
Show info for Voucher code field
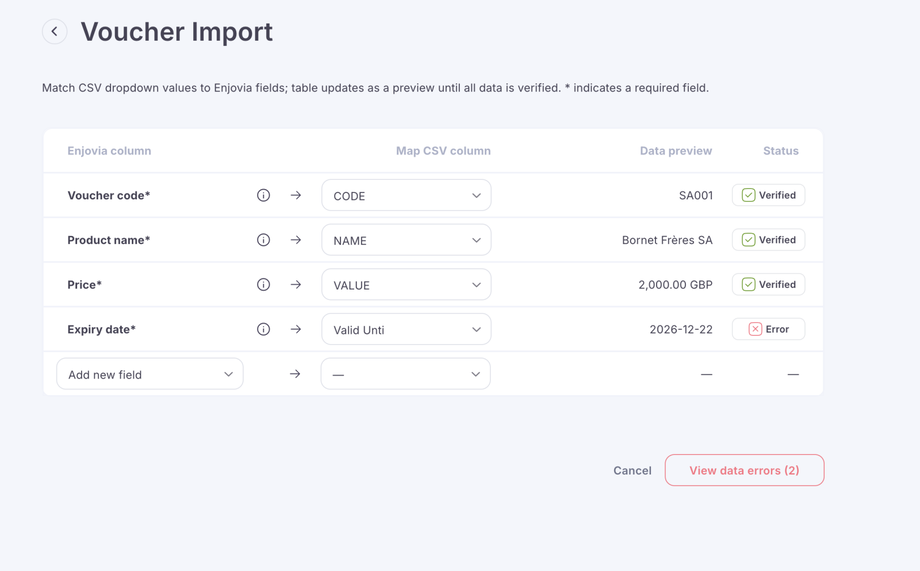263,196
